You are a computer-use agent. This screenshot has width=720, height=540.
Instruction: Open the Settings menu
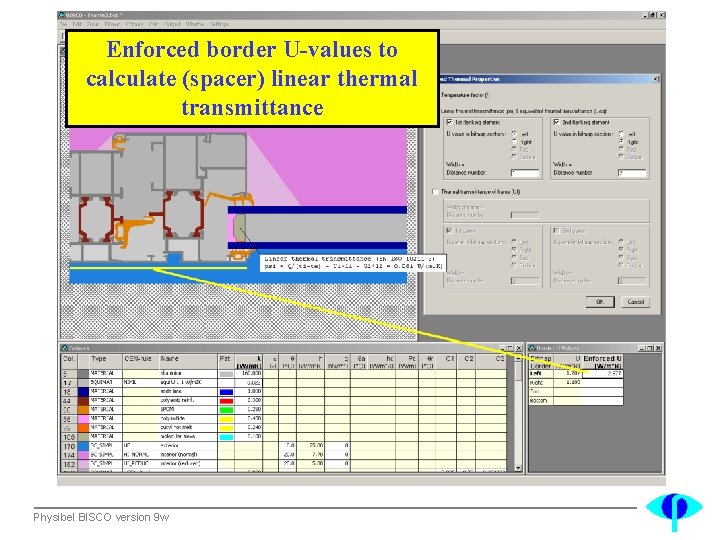[219, 24]
